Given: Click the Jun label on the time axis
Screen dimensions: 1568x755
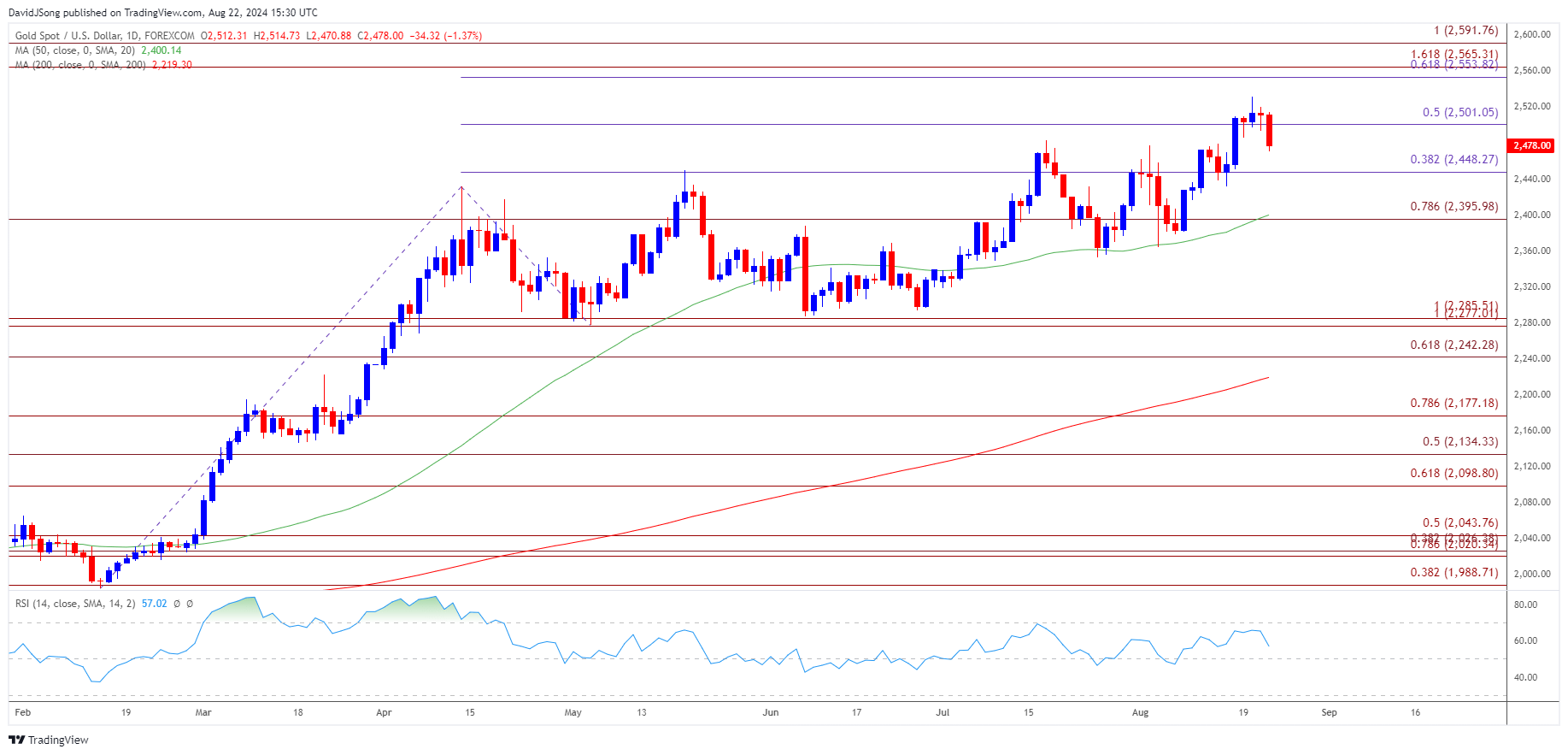Looking at the screenshot, I should 771,712.
